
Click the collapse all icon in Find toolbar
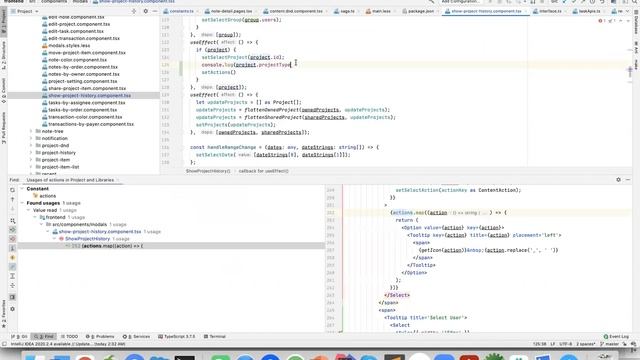pyautogui.click(x=12, y=285)
